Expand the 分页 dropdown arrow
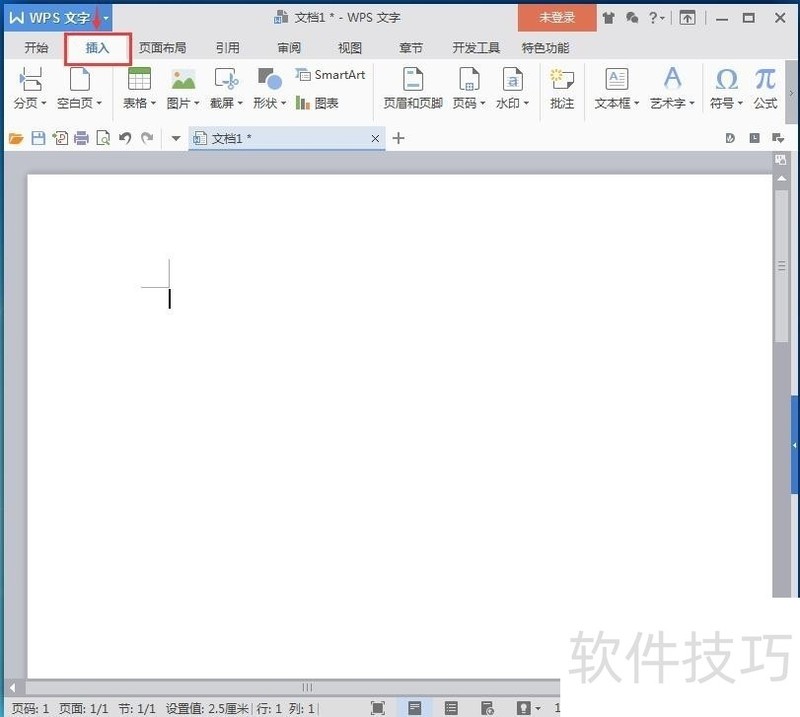Screen dimensions: 800x717 coord(44,104)
